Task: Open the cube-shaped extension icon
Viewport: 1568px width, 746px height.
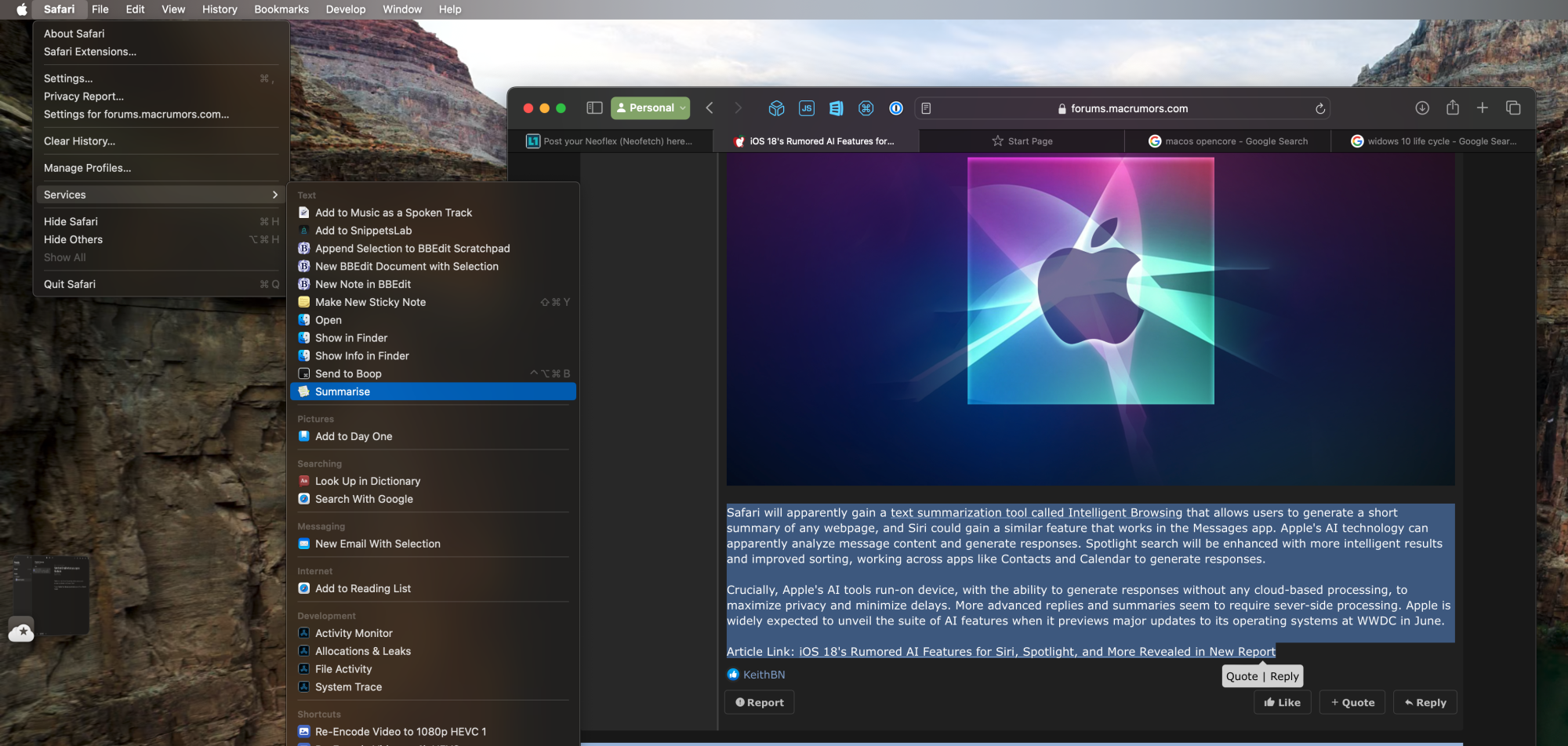Action: [776, 108]
